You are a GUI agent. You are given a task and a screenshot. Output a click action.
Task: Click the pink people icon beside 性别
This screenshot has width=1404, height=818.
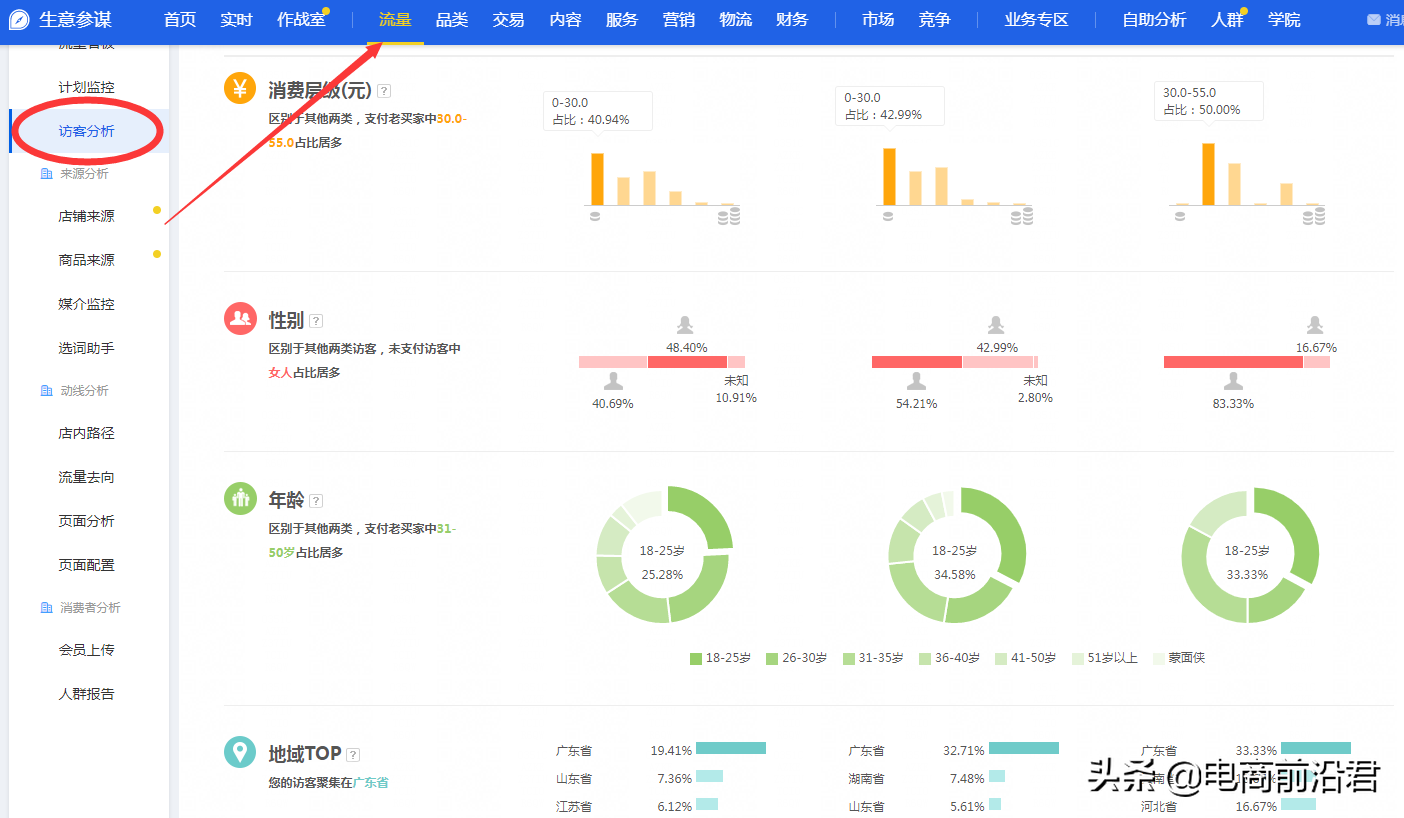tap(239, 319)
